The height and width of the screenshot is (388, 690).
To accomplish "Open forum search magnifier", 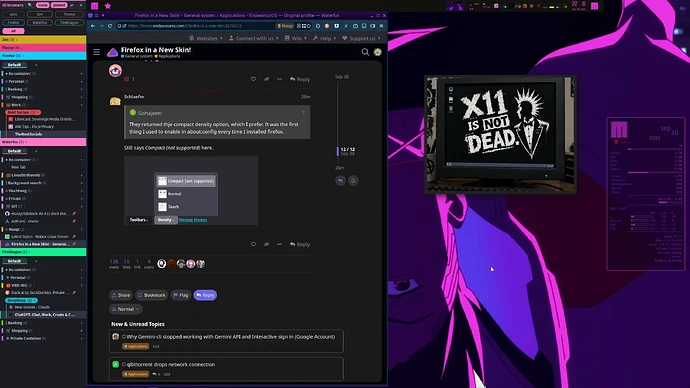I will click(365, 52).
